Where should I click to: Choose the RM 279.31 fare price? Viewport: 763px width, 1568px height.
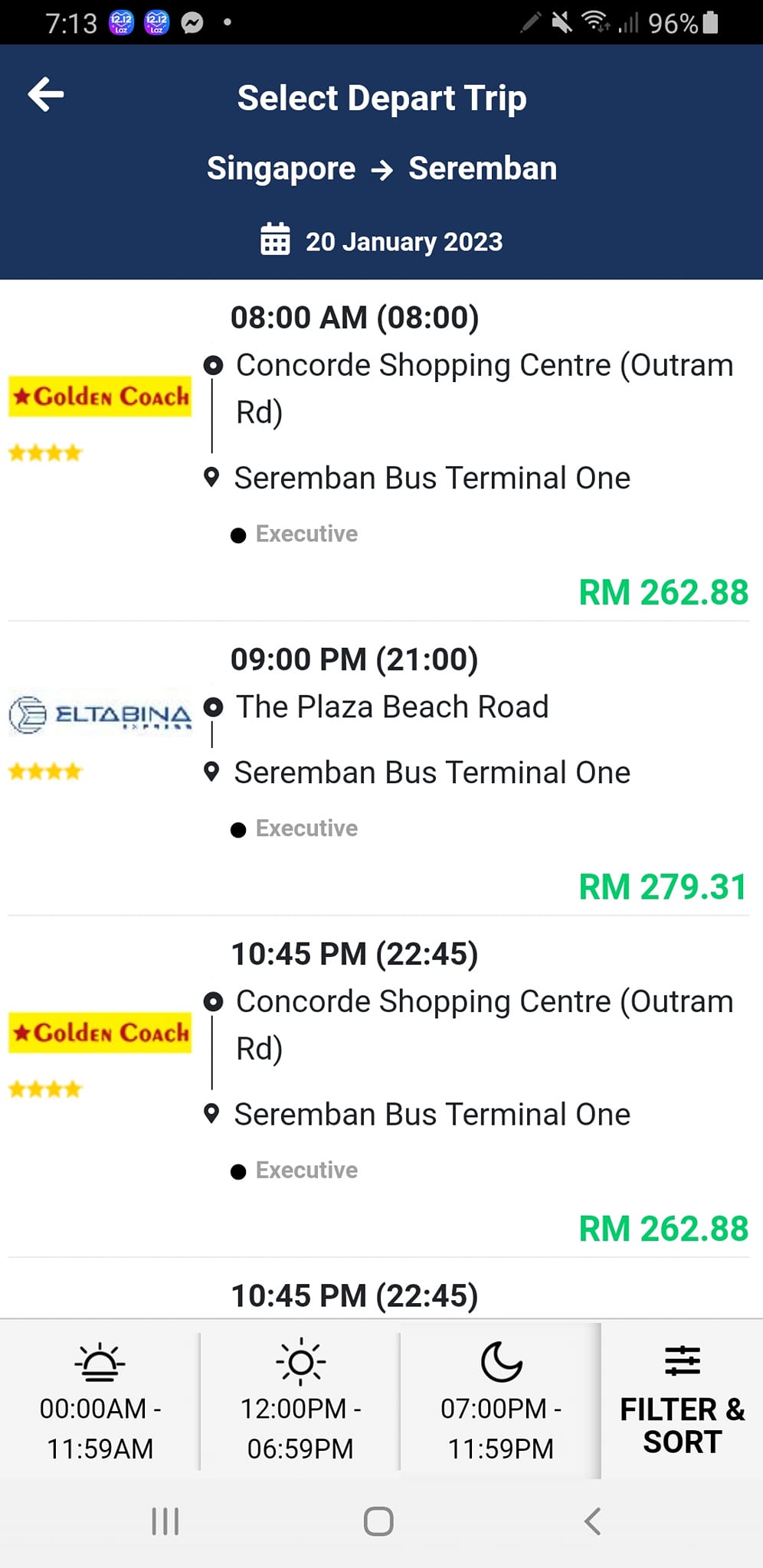point(663,887)
